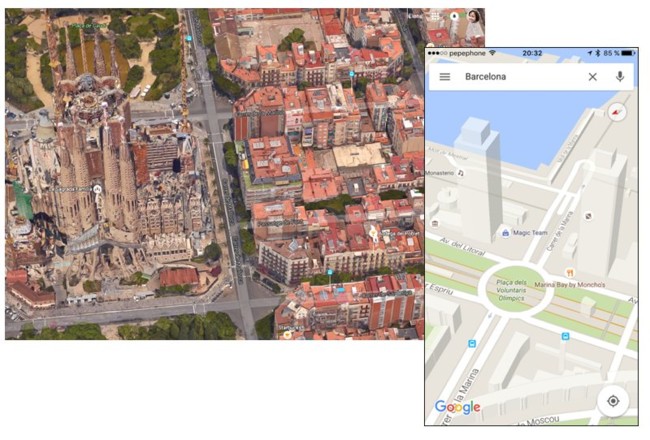Select the museum marker below Monasterio
Viewport: 650px width, 440px height.
(x=435, y=224)
